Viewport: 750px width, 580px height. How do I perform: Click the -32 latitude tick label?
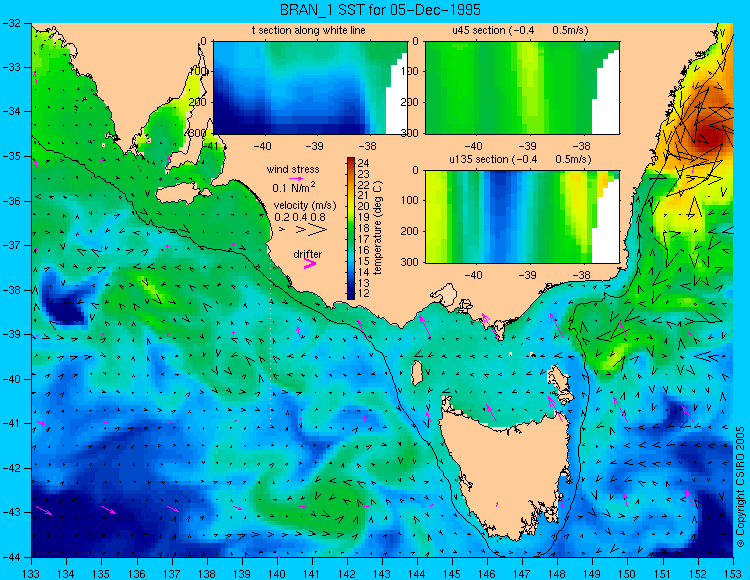click(x=11, y=23)
